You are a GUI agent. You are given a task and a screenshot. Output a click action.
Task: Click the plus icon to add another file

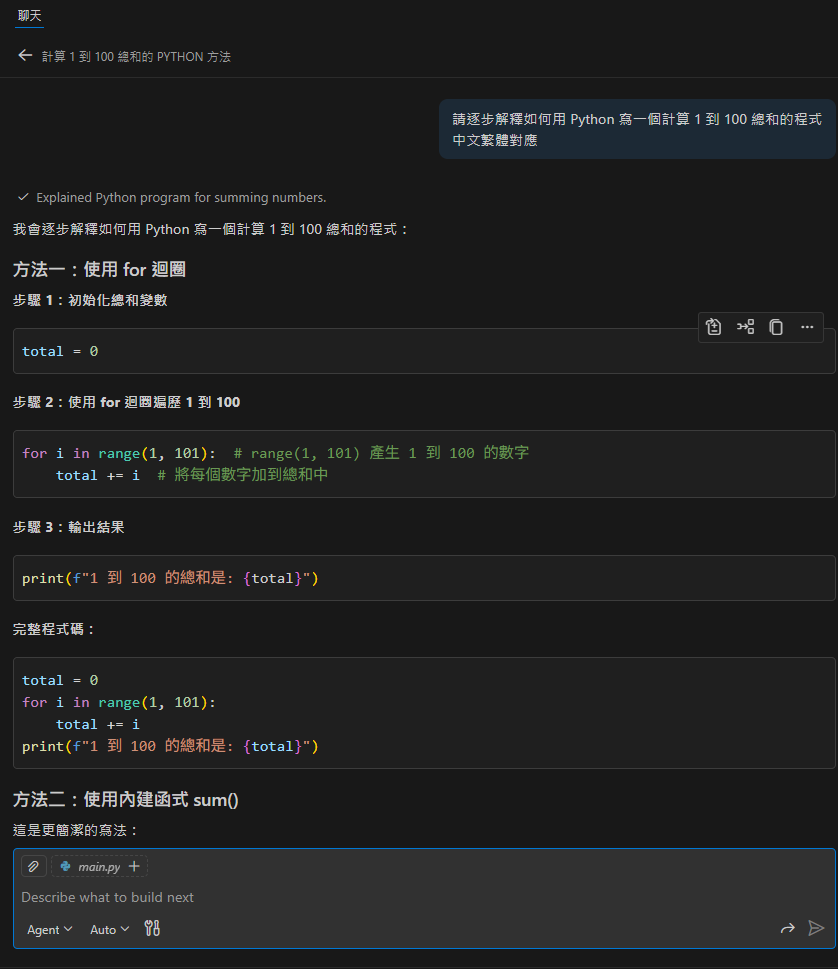click(x=133, y=866)
